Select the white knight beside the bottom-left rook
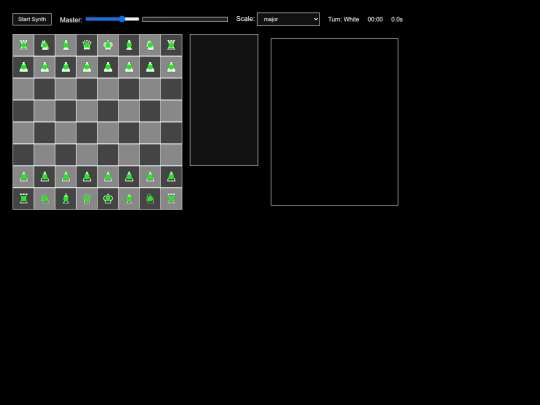The height and width of the screenshot is (405, 540). pos(44,199)
